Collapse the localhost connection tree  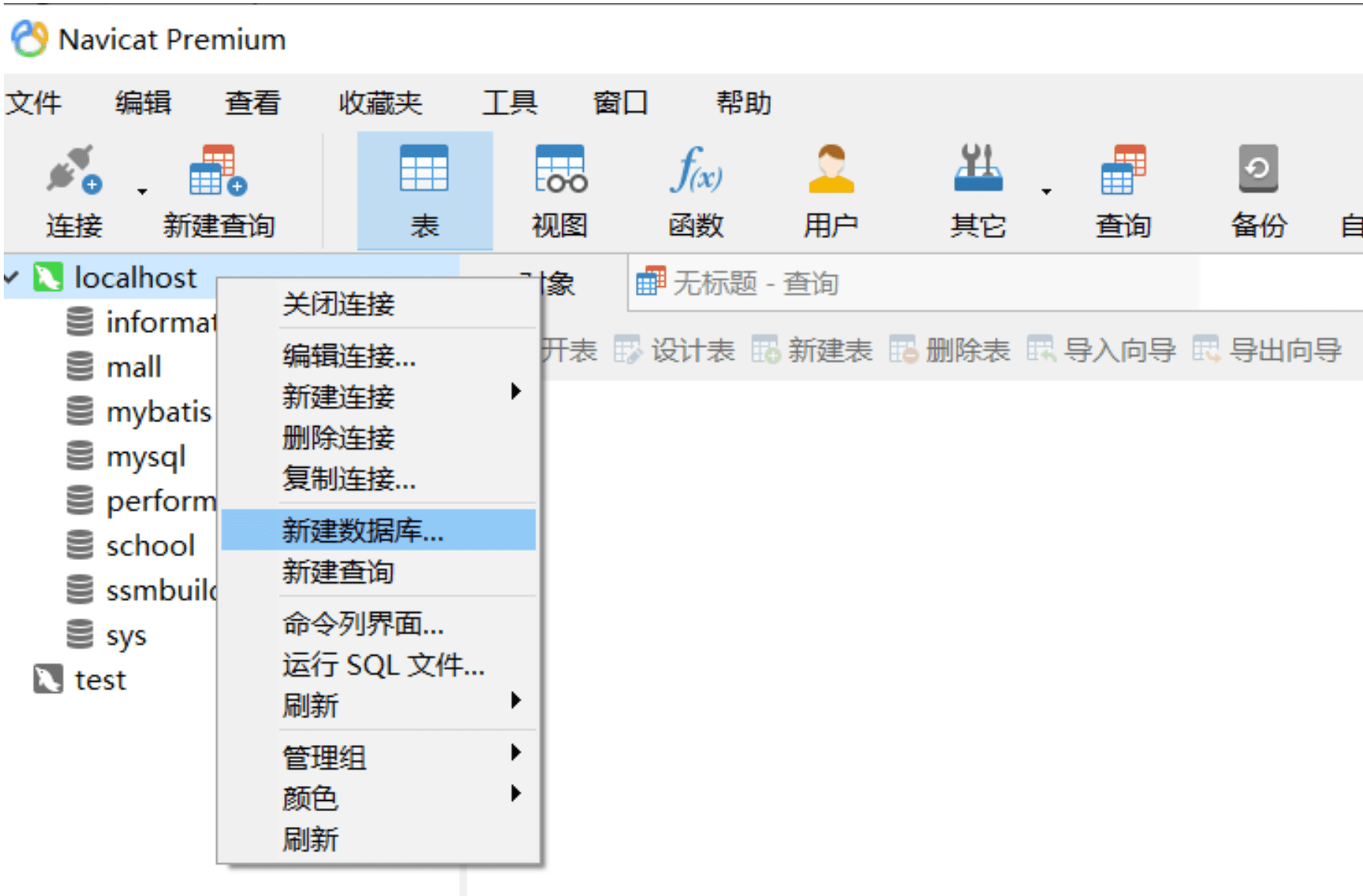point(11,277)
